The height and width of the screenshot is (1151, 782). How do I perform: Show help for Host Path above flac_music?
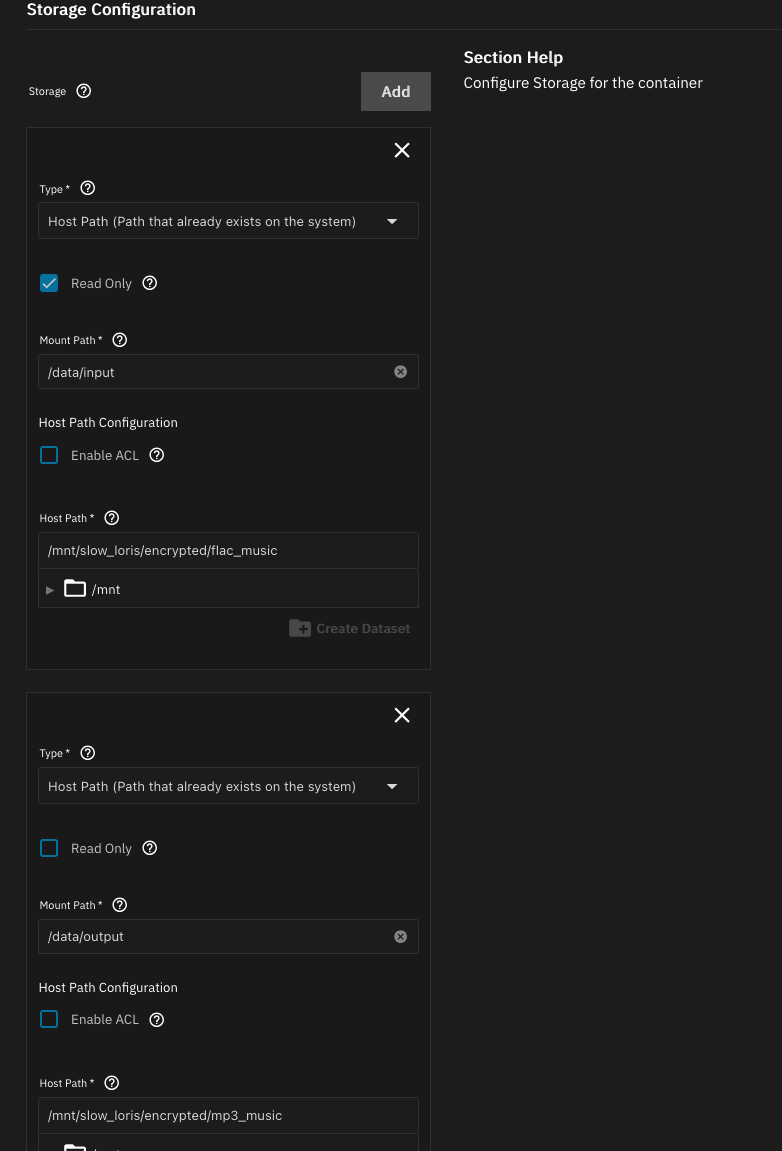point(112,518)
